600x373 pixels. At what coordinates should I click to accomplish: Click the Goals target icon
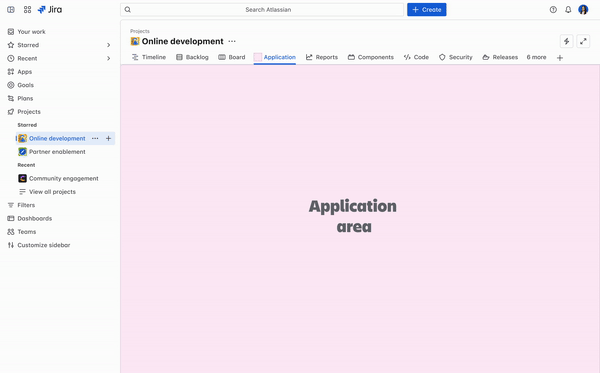11,85
